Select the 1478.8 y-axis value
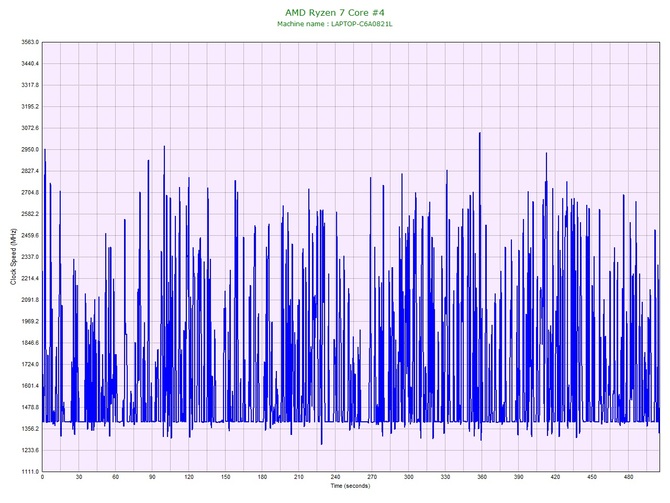This screenshot has width=670, height=503. (30, 407)
